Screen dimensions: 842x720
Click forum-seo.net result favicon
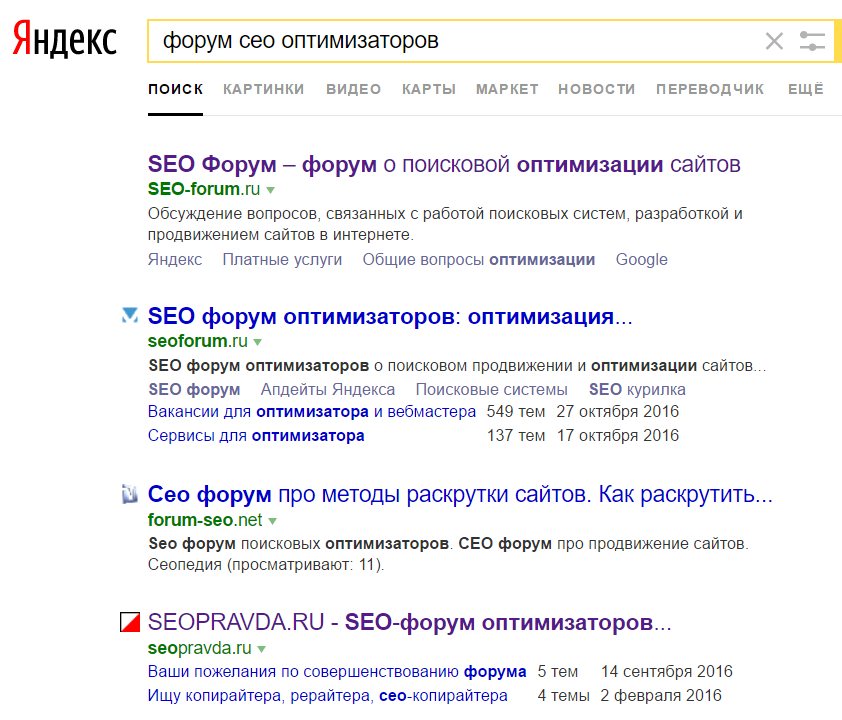[129, 494]
